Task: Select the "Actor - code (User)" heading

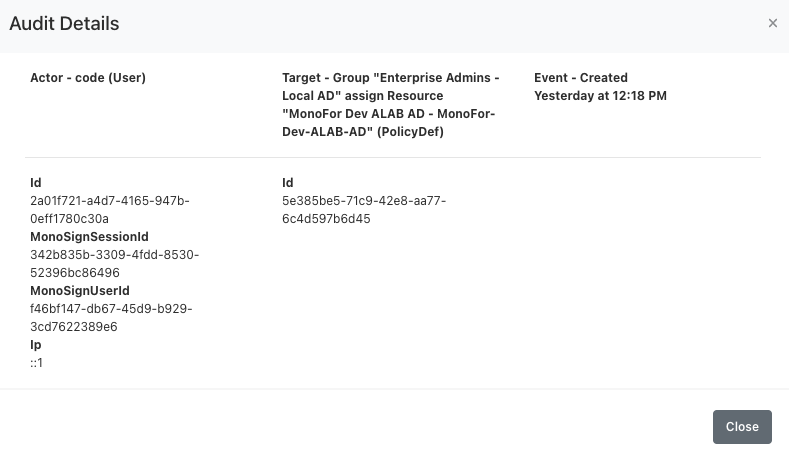Action: click(x=88, y=78)
